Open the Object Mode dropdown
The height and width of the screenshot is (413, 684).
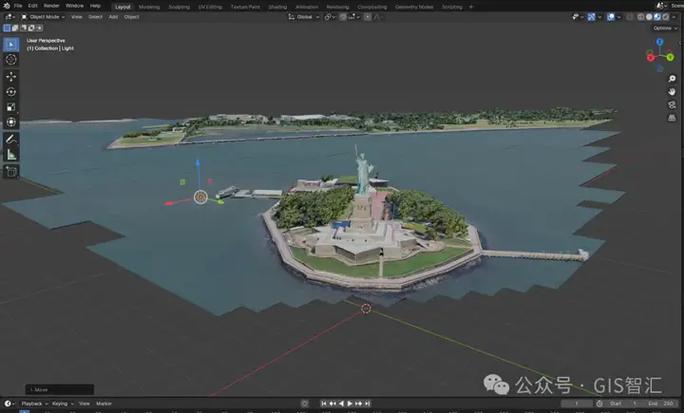click(43, 17)
